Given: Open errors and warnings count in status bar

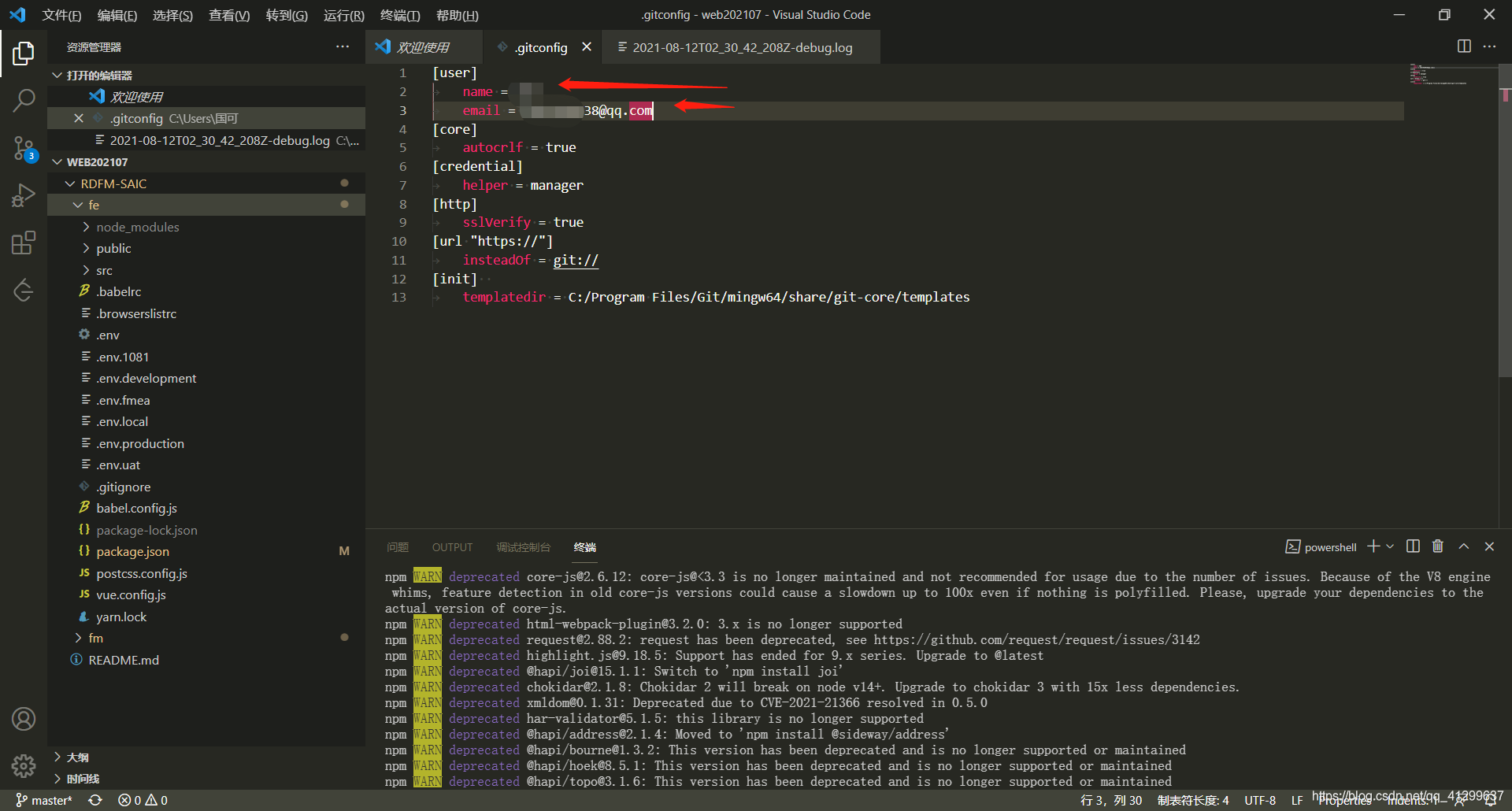Looking at the screenshot, I should coord(143,800).
